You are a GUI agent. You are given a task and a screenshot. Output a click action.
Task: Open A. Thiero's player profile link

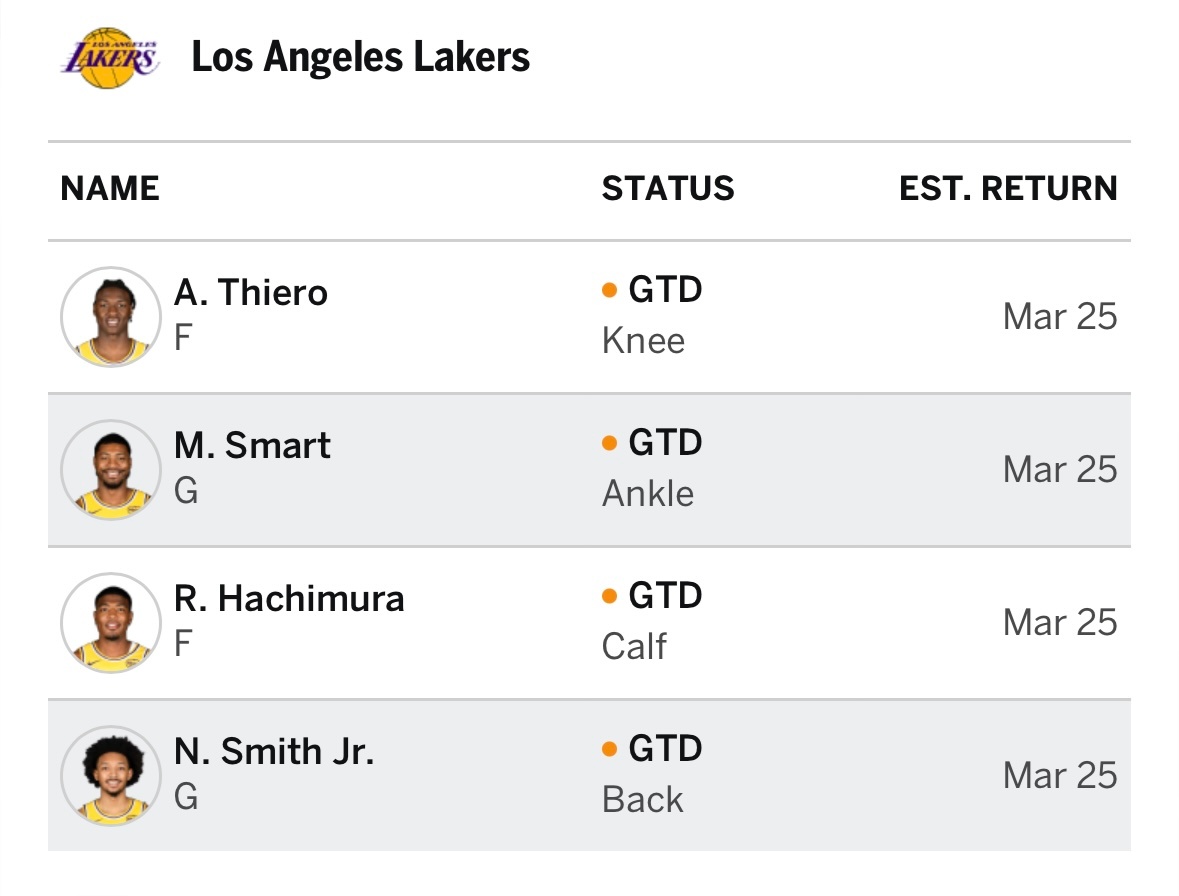250,293
